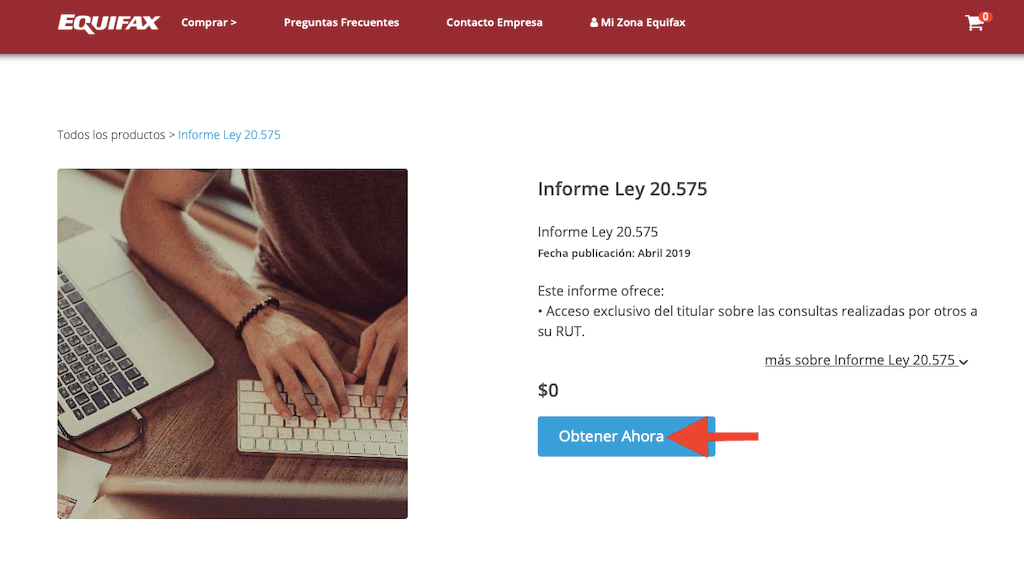The width and height of the screenshot is (1024, 573).
Task: Go to Mi Zona Equifax
Action: 637,22
